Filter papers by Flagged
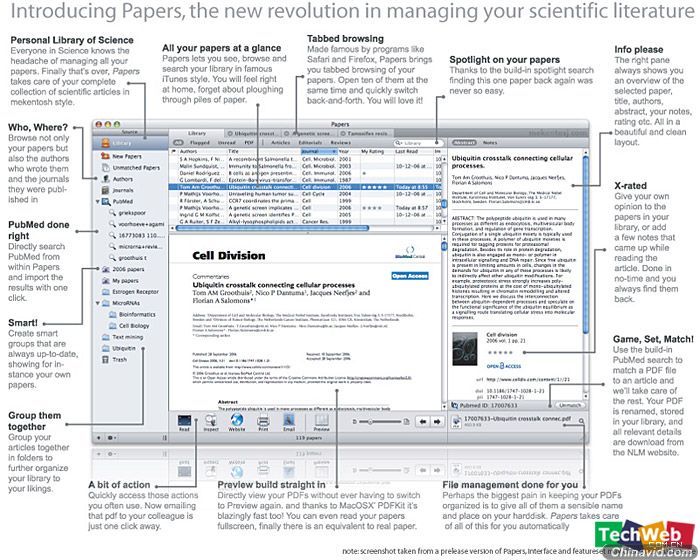This screenshot has height=560, width=700. (200, 142)
